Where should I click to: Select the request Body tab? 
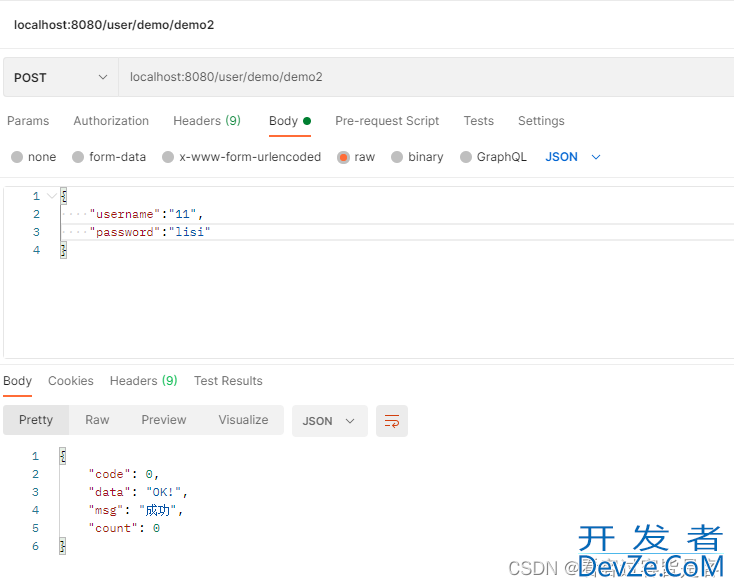[290, 121]
